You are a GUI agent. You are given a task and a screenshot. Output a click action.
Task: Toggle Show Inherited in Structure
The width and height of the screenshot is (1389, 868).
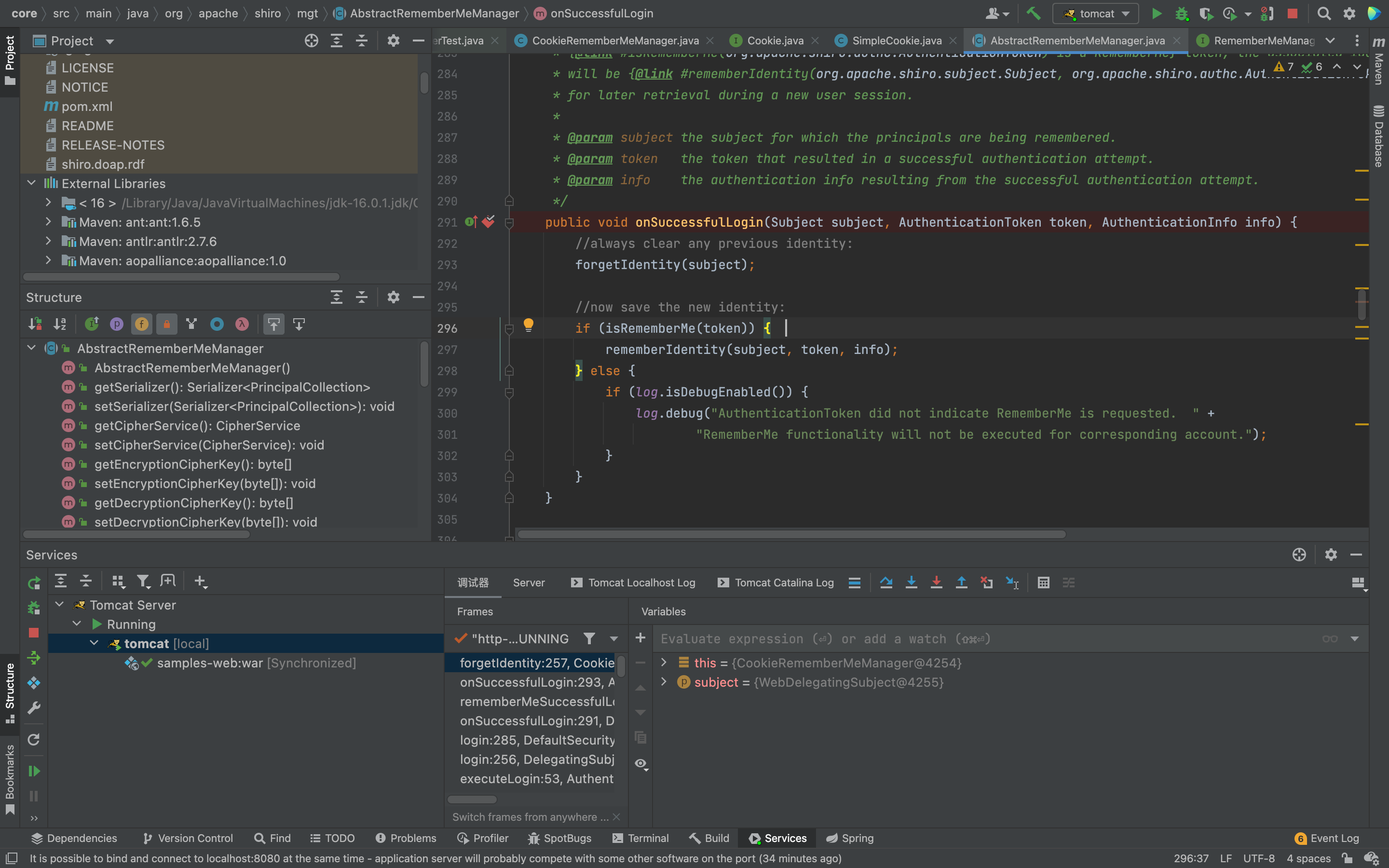click(191, 325)
